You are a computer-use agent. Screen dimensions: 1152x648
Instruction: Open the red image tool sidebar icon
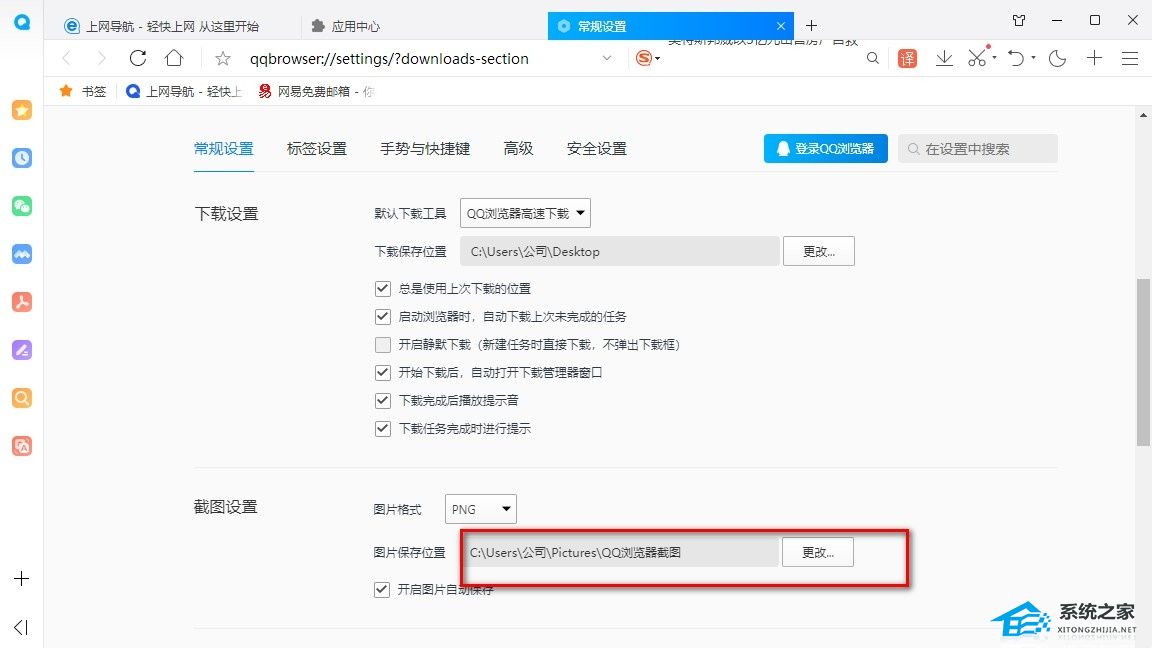point(22,446)
